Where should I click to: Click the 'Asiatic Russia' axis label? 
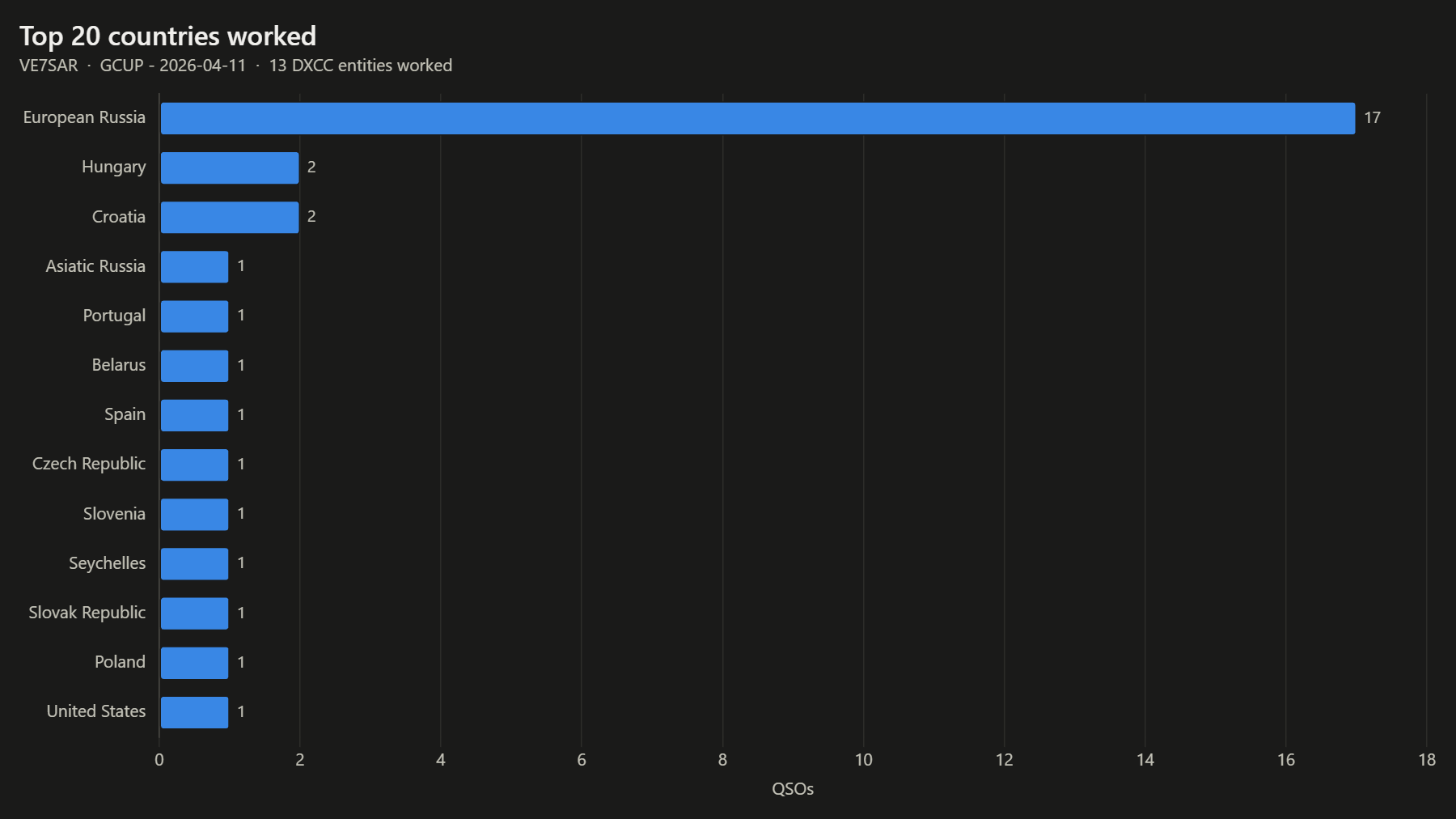point(95,266)
